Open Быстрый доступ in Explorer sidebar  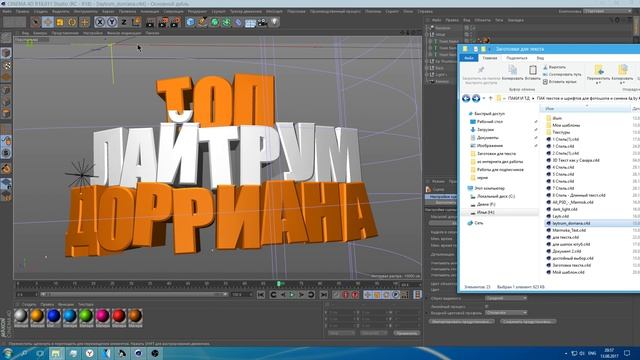tap(486, 113)
